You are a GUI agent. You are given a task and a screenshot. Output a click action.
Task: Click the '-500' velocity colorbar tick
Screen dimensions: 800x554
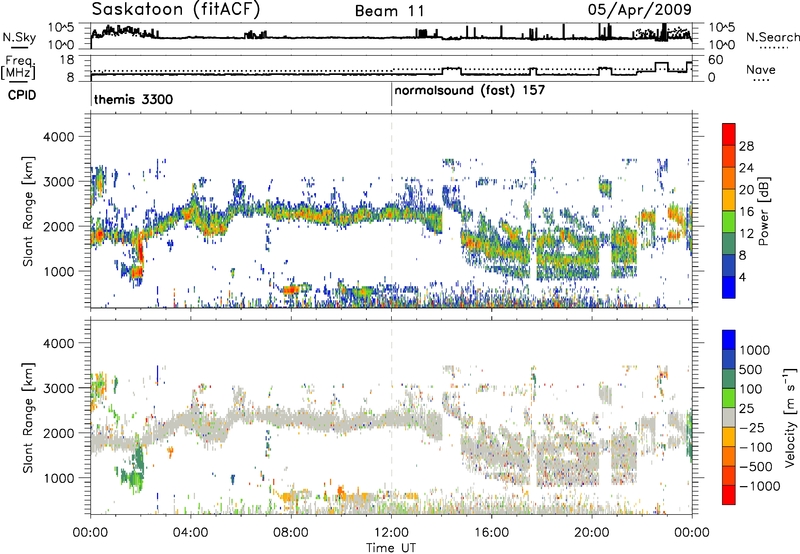coord(758,466)
